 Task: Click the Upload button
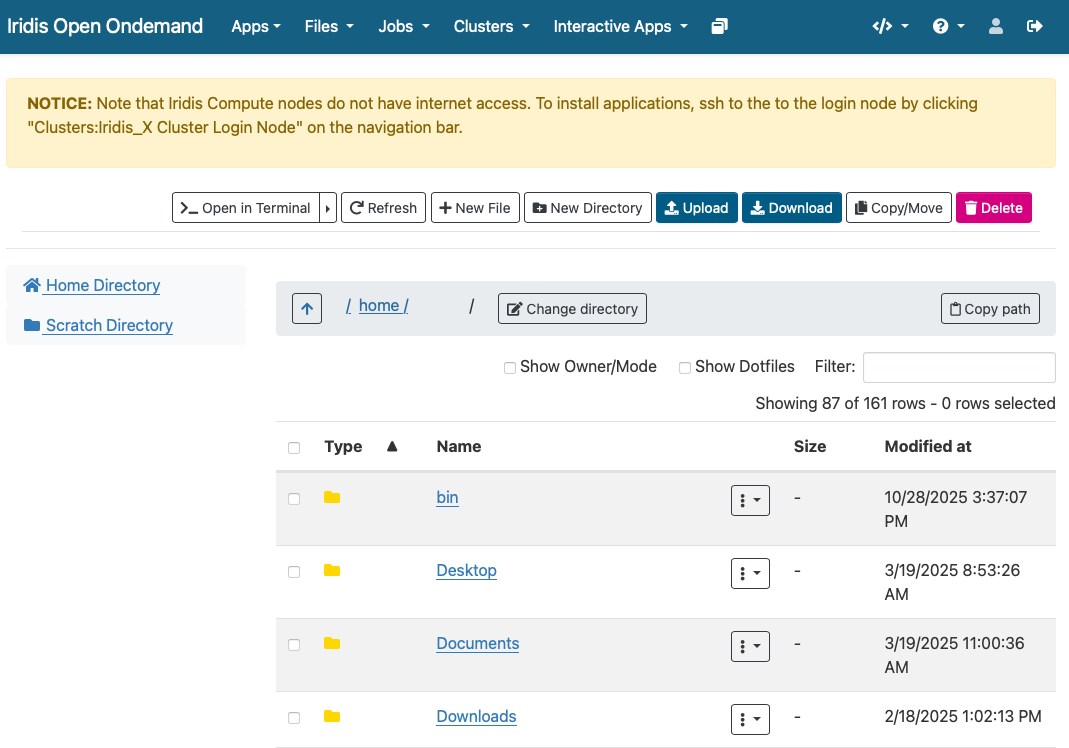pyautogui.click(x=697, y=207)
